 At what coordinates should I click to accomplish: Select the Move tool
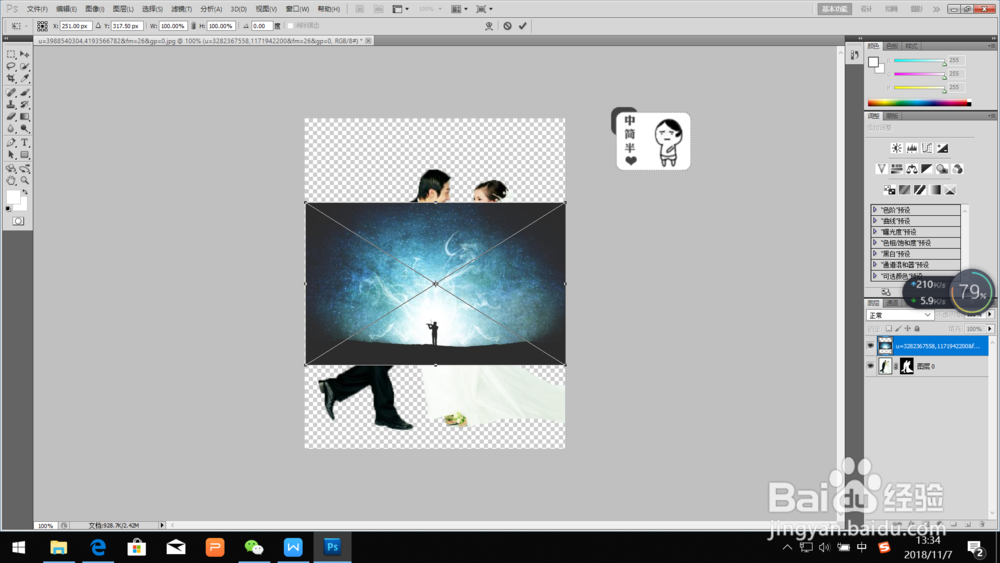[24, 54]
